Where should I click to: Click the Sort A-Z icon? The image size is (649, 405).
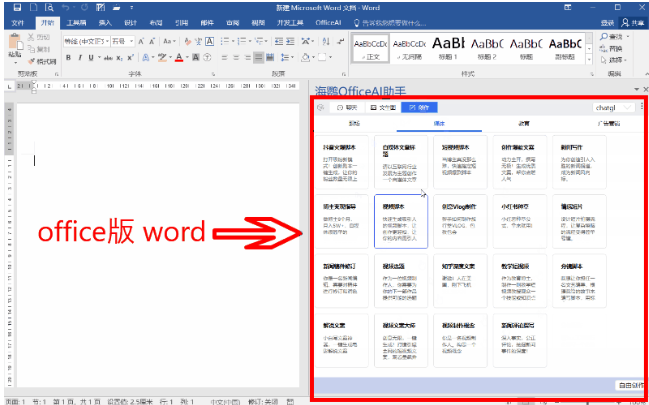pos(326,41)
